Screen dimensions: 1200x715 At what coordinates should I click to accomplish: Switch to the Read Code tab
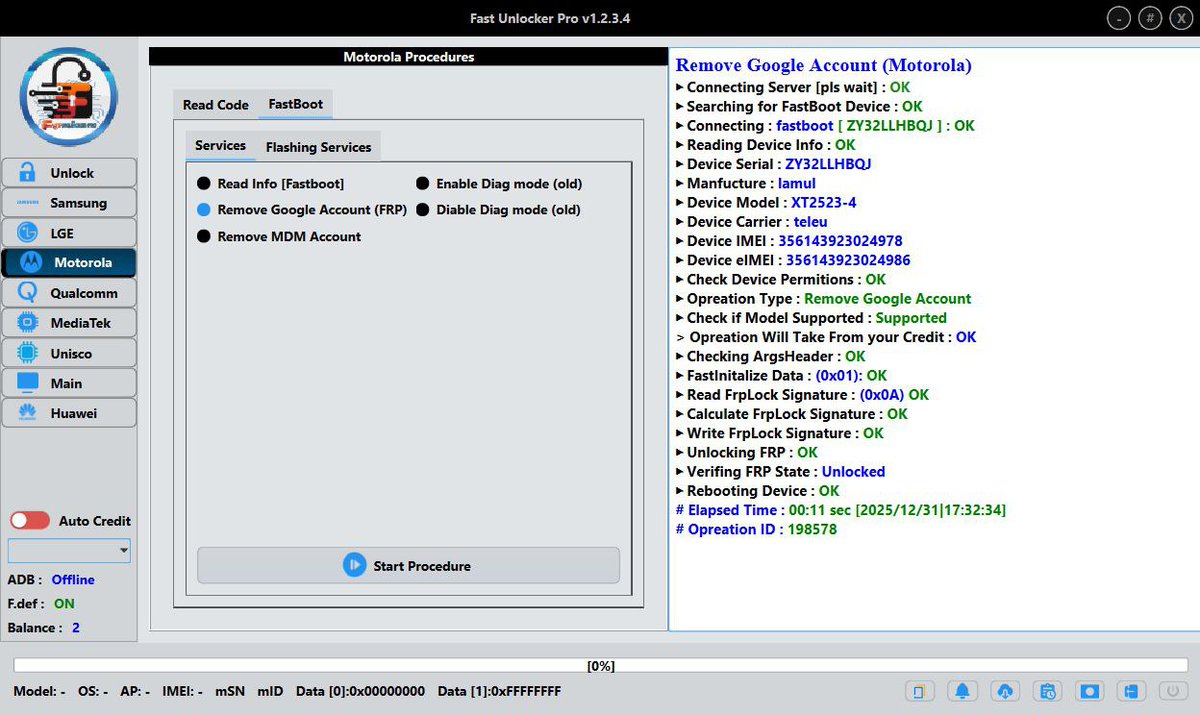216,105
